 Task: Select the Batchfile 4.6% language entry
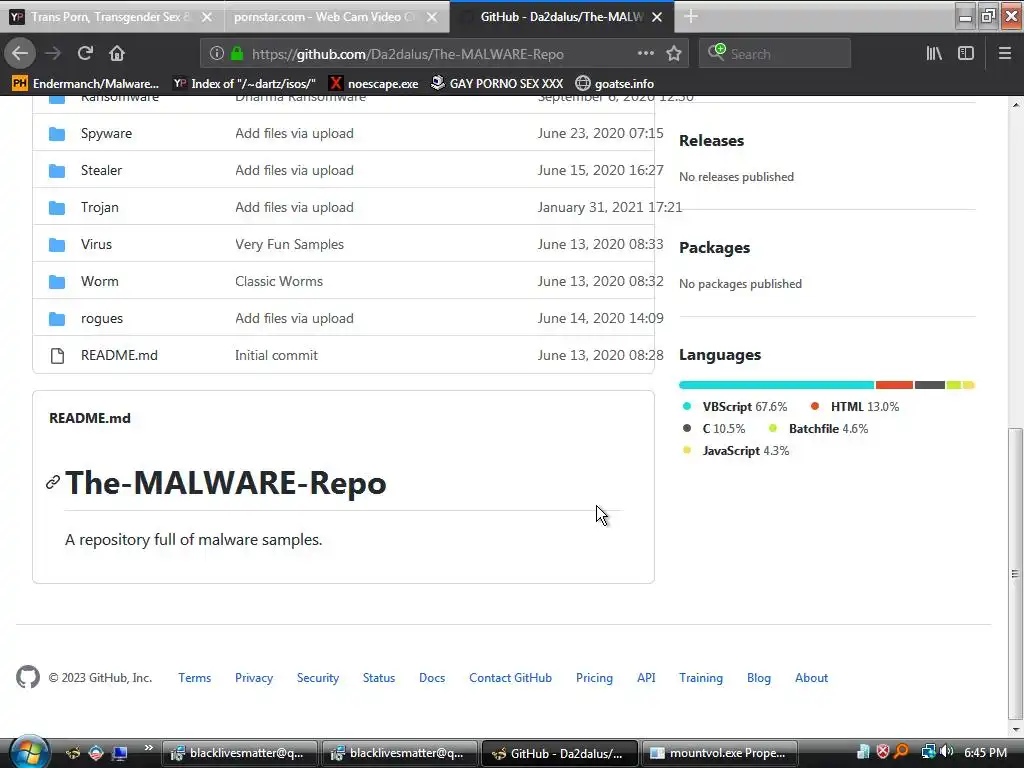818,429
